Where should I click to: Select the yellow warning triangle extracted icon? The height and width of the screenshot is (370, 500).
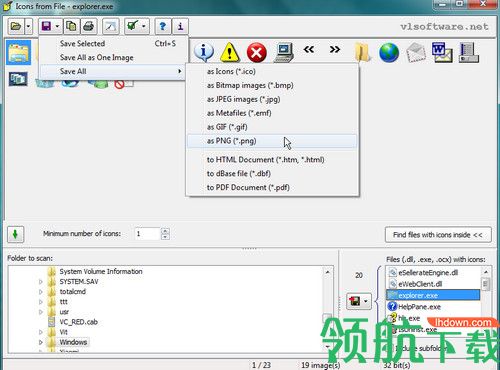230,52
